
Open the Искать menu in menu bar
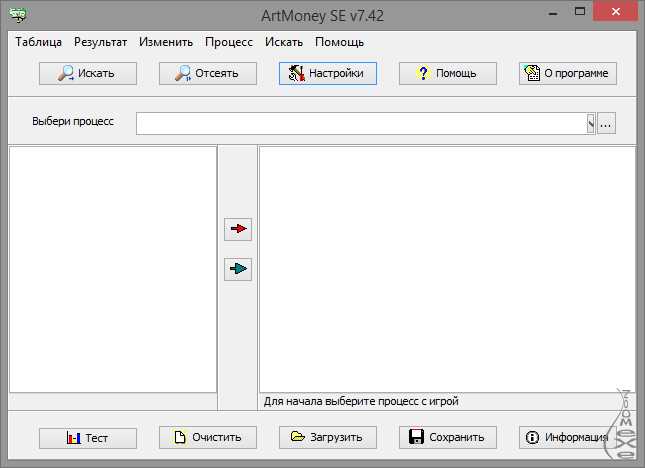[x=284, y=42]
